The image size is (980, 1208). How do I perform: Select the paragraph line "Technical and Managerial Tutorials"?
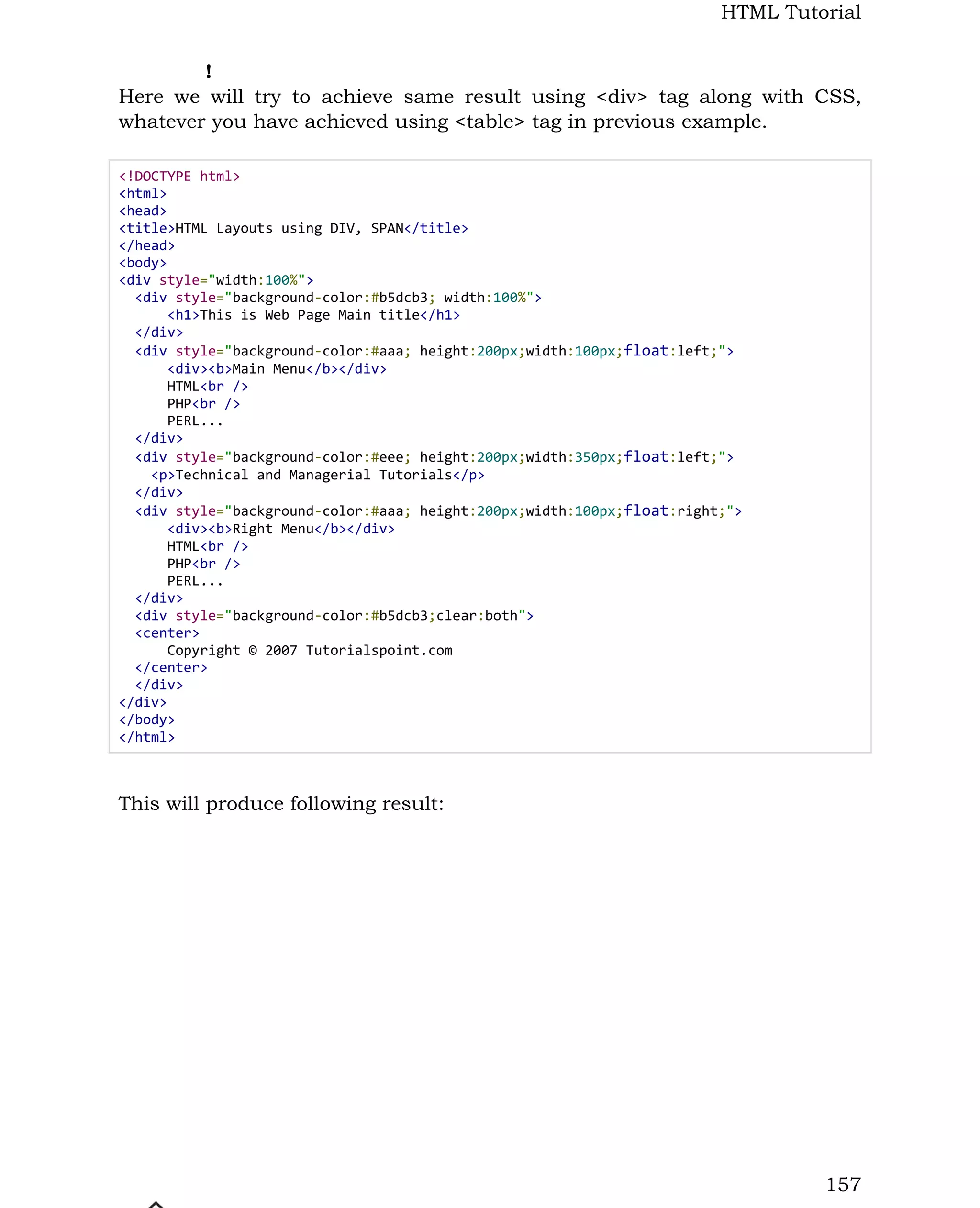[318, 475]
